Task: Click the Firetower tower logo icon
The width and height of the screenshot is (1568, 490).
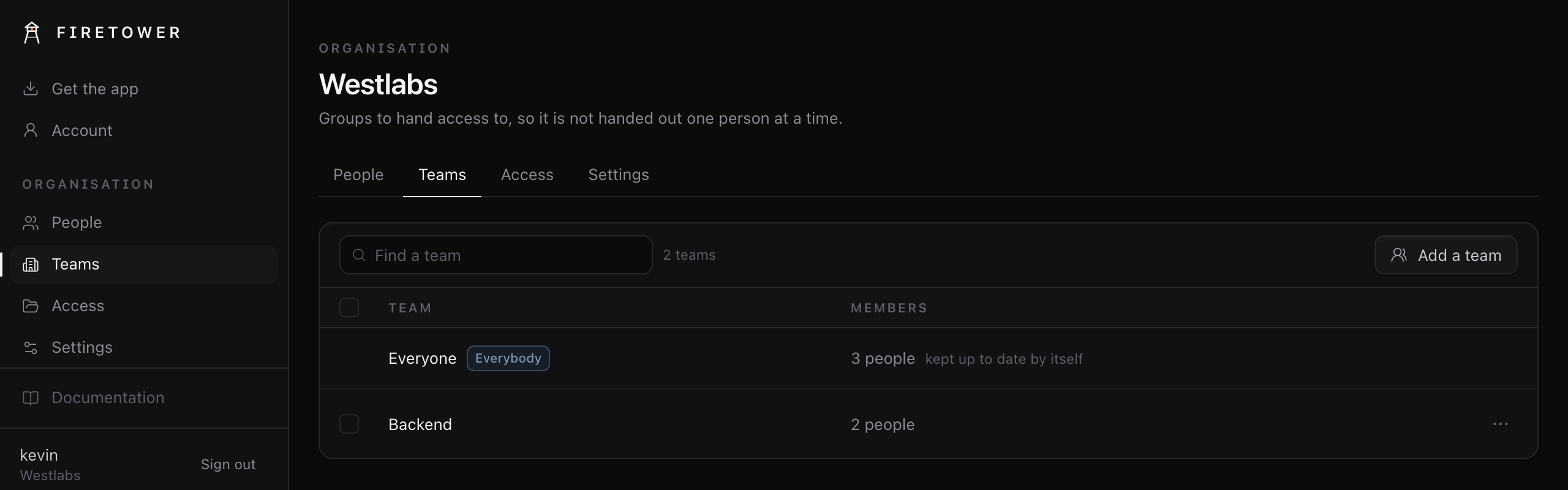Action: click(x=32, y=32)
